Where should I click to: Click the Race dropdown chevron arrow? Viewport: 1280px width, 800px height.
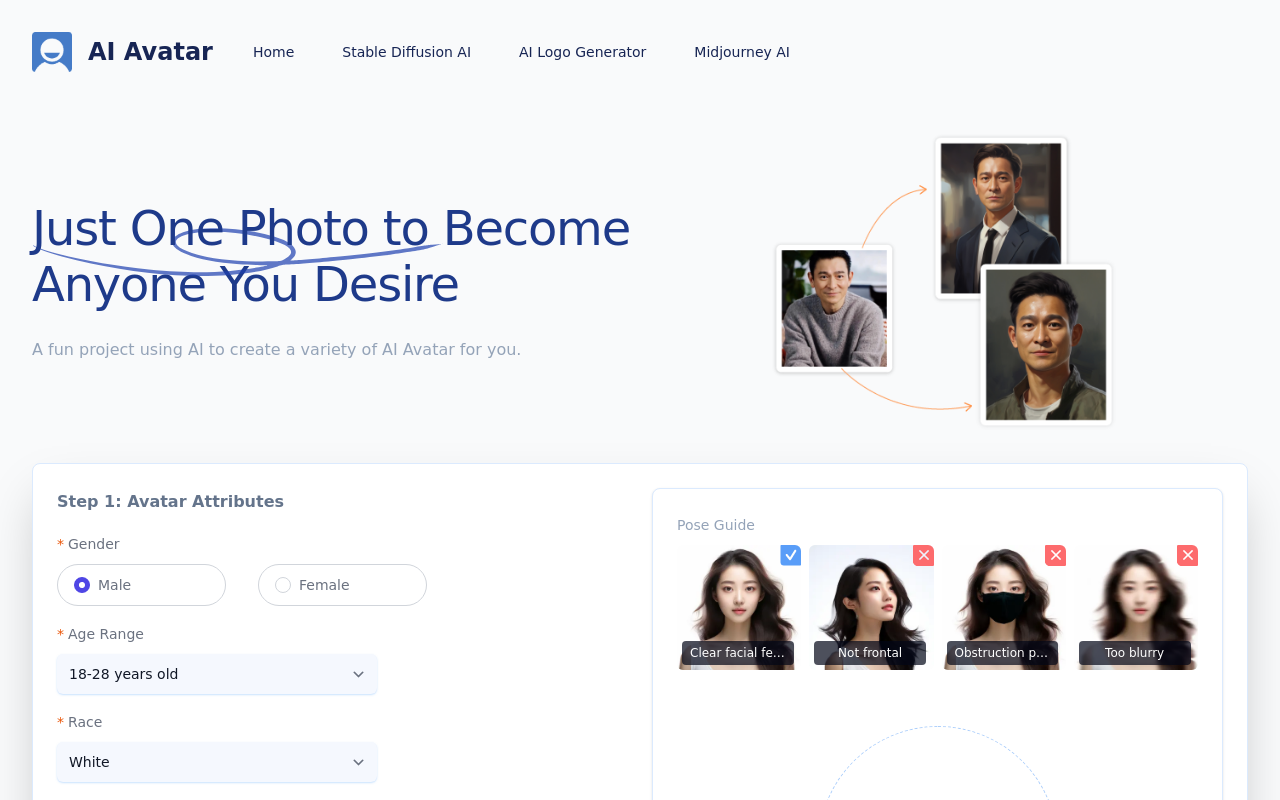358,762
